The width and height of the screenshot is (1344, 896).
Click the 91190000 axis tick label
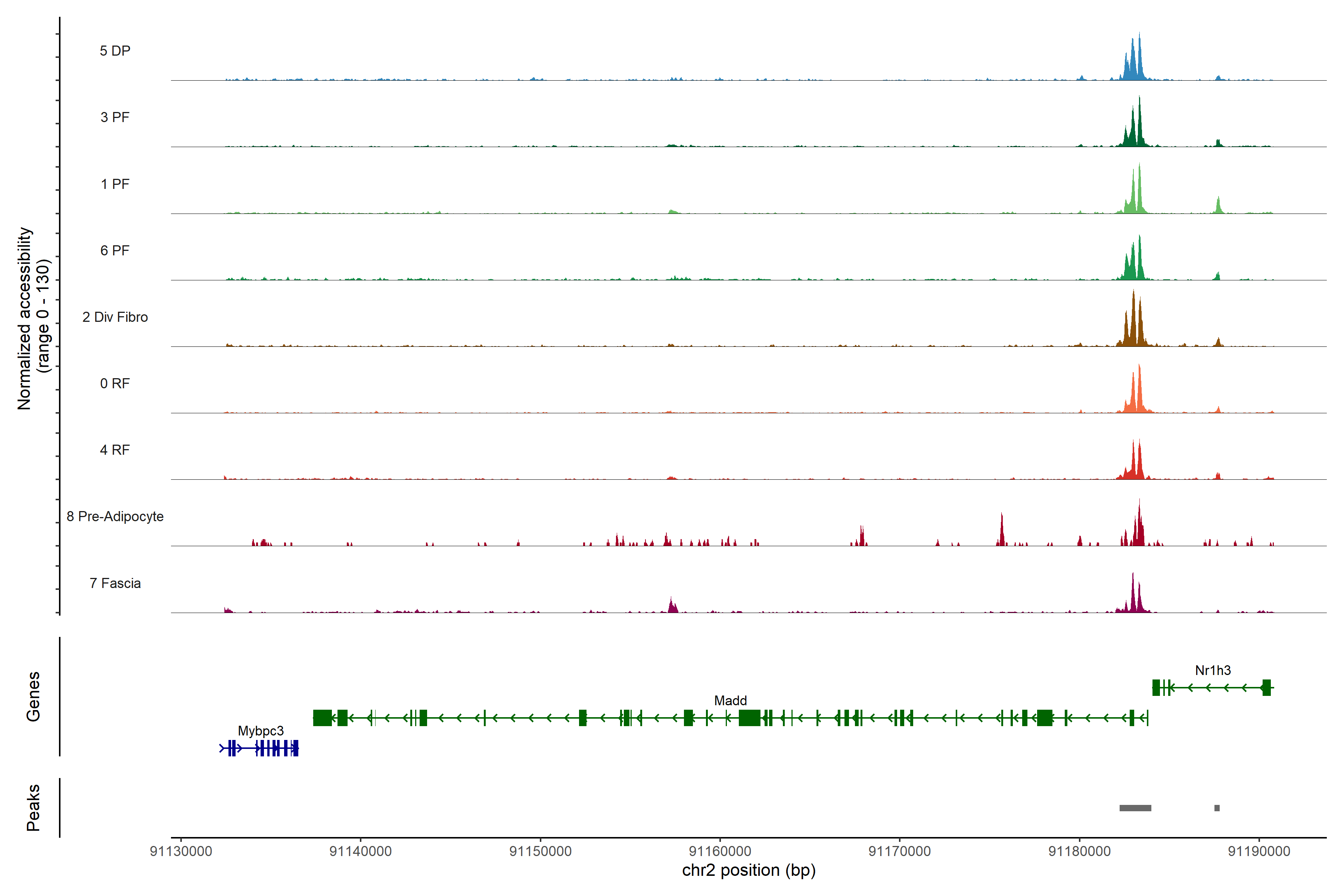[1259, 852]
